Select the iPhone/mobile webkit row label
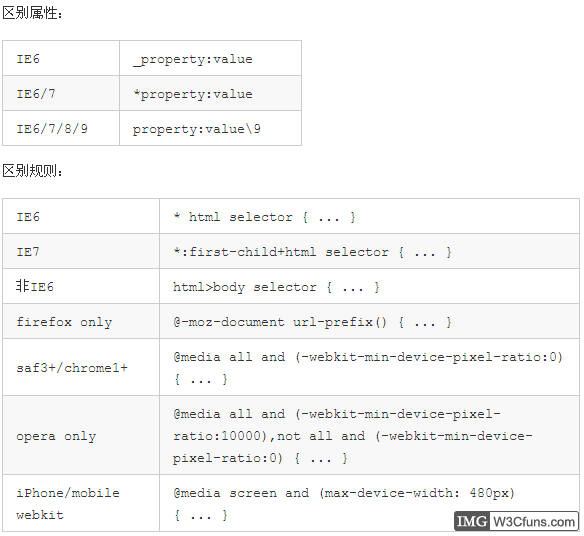 click(x=68, y=504)
